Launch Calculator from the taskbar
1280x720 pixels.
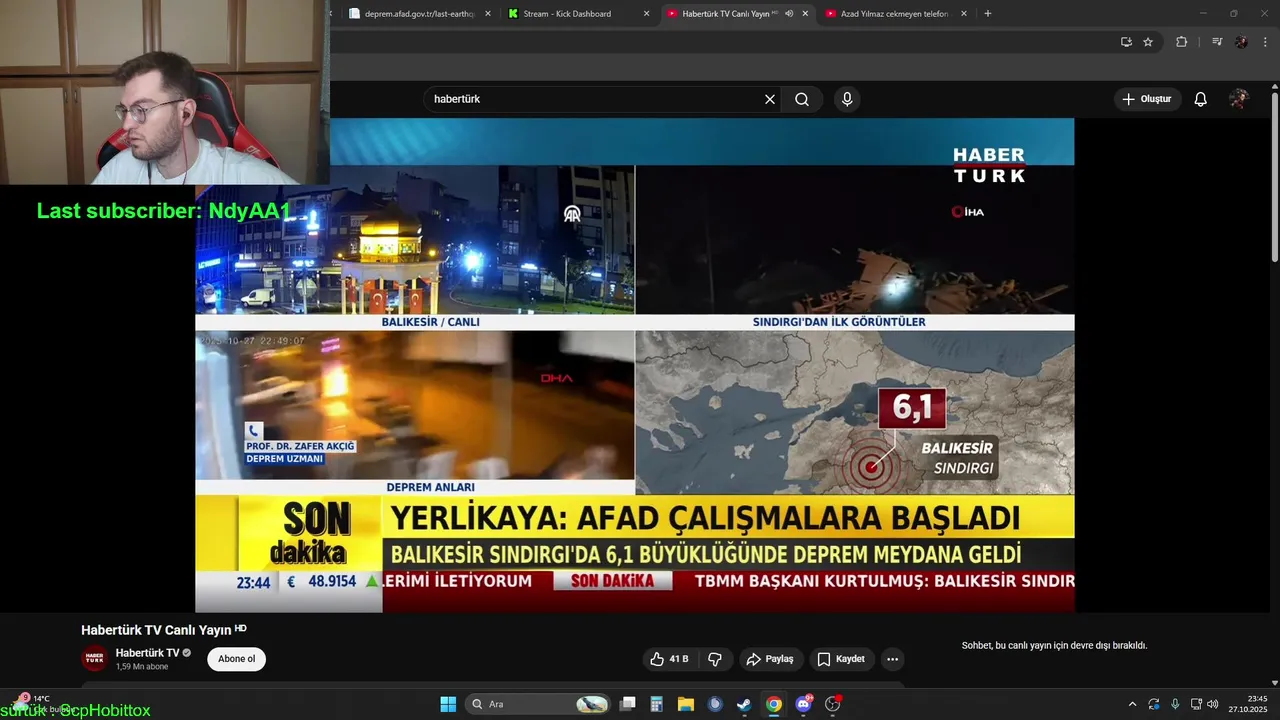click(657, 704)
